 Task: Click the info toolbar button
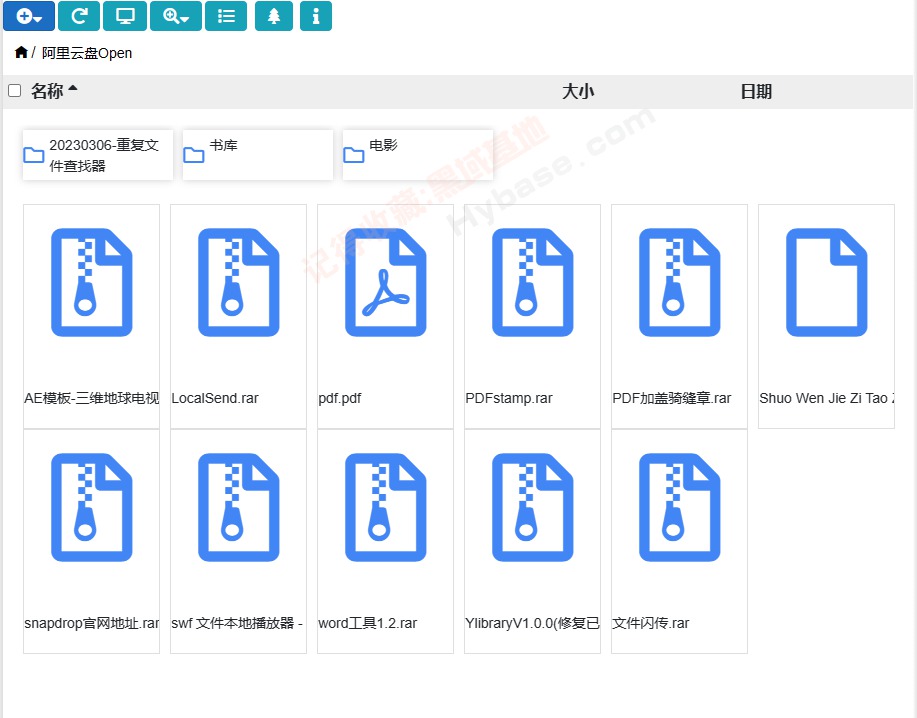[x=316, y=16]
